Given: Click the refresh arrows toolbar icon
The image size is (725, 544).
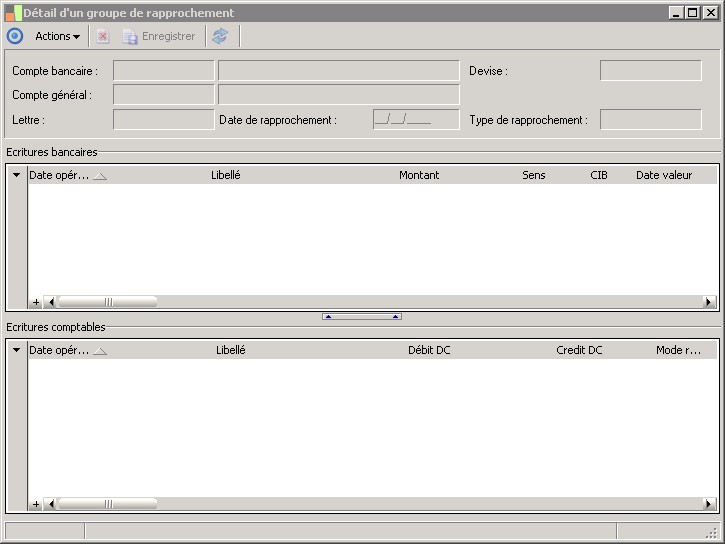Looking at the screenshot, I should (x=220, y=36).
